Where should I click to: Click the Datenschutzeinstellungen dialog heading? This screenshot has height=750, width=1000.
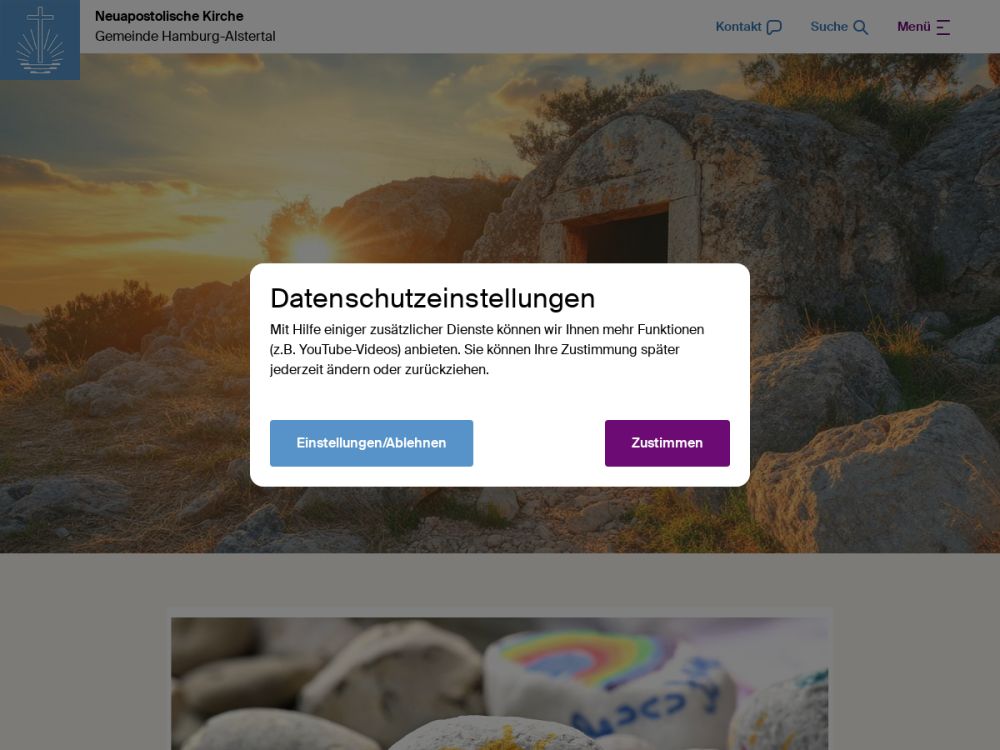point(432,298)
